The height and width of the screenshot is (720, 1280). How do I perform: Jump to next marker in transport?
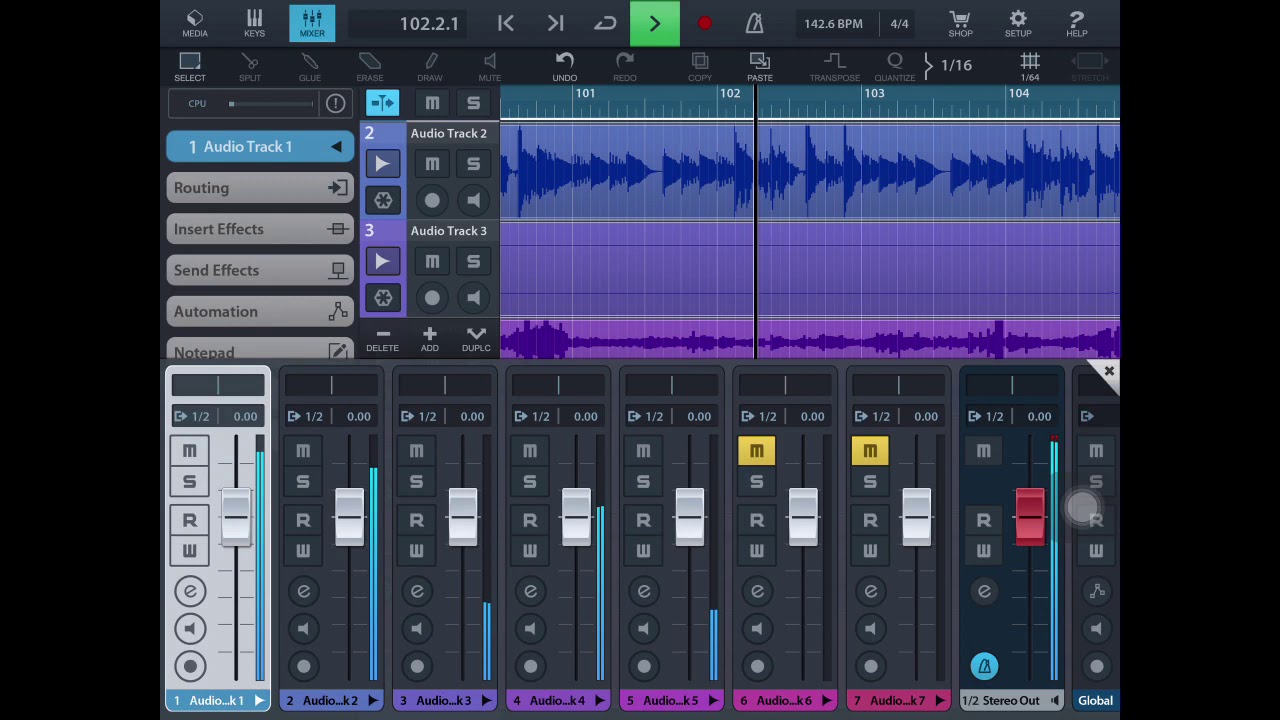[x=556, y=24]
